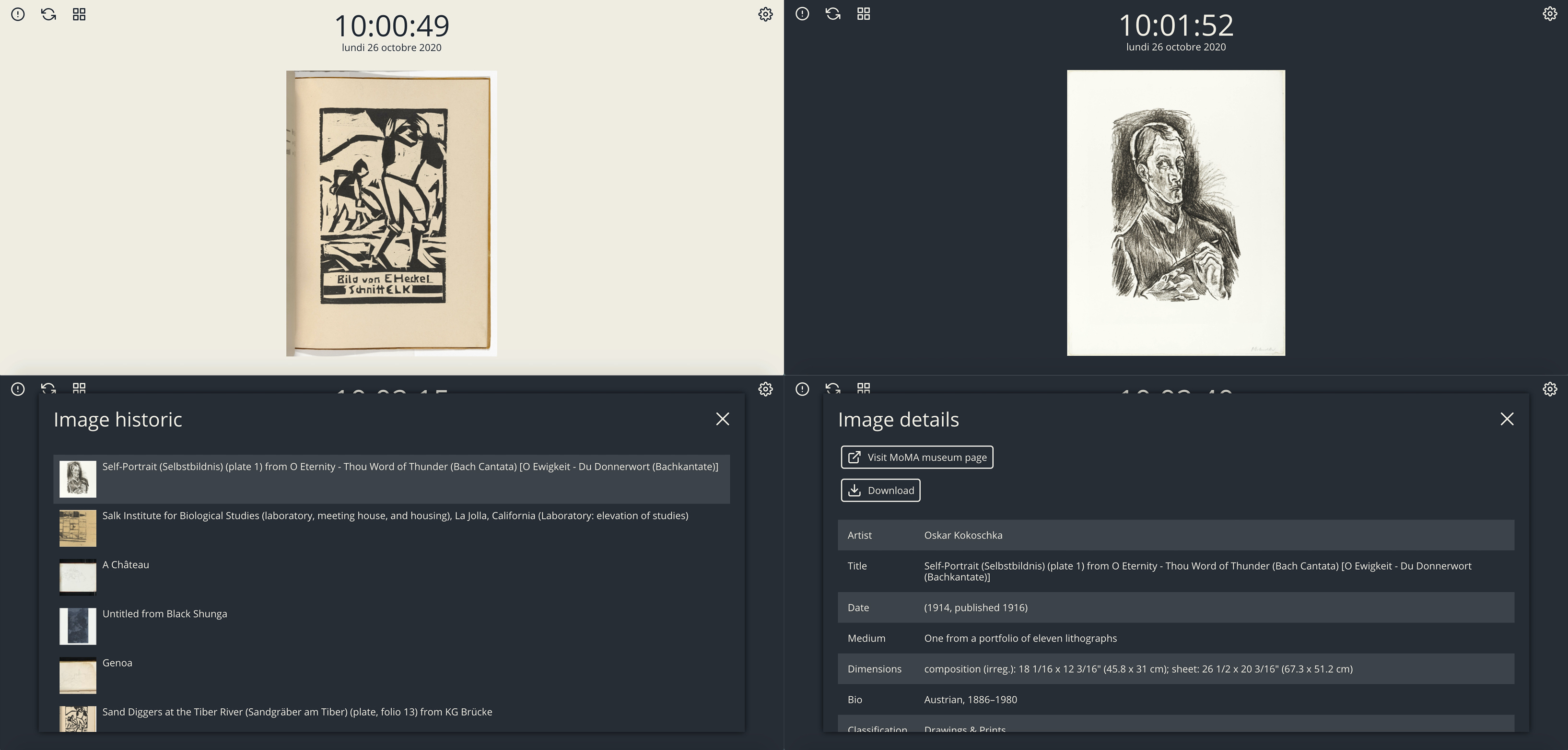Click clock 10:01:52 in dark panel
Screen dimensions: 1568x750
pyautogui.click(x=1176, y=25)
